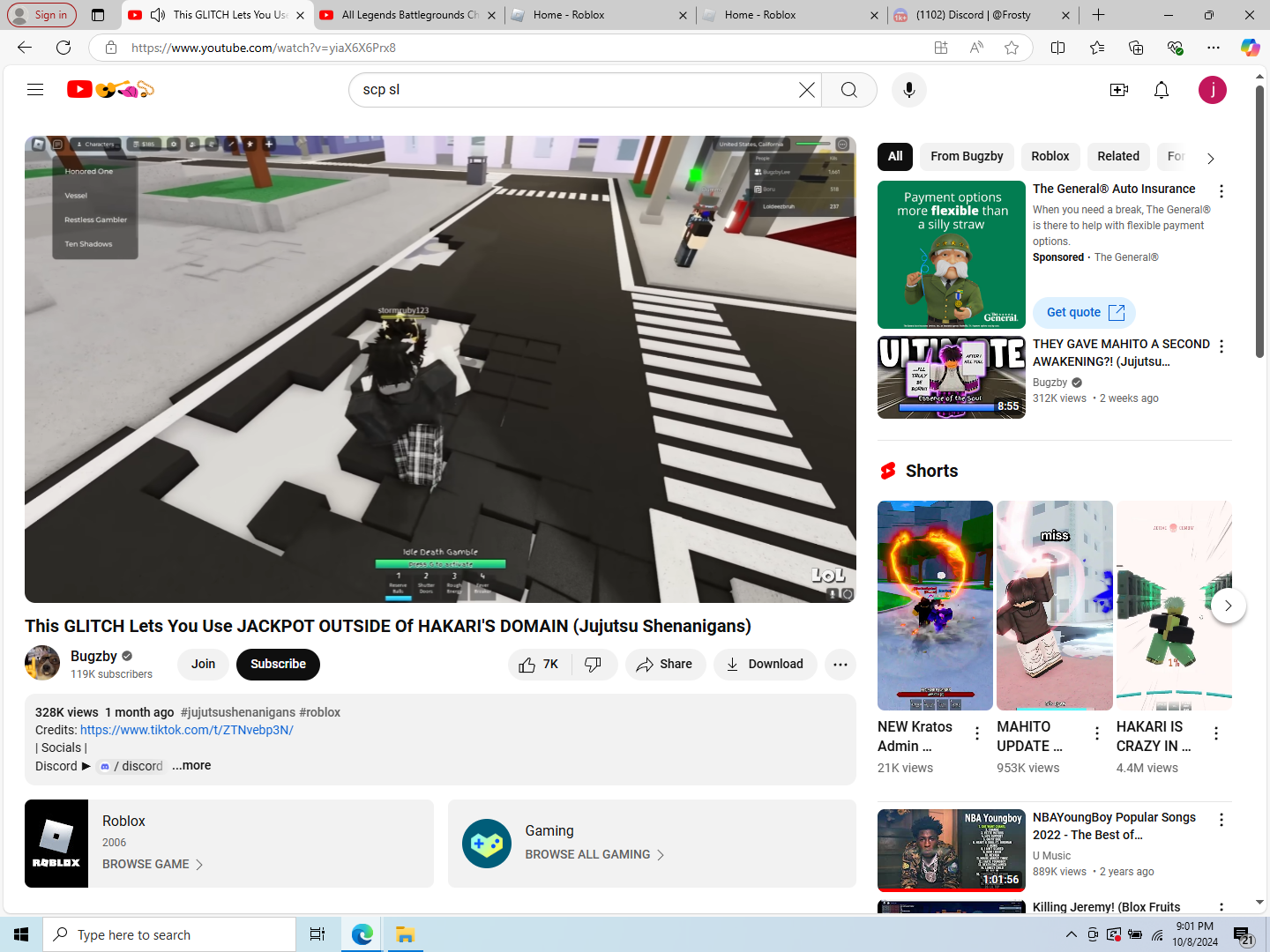Click the video player to pause
The height and width of the screenshot is (952, 1270).
pyautogui.click(x=440, y=369)
